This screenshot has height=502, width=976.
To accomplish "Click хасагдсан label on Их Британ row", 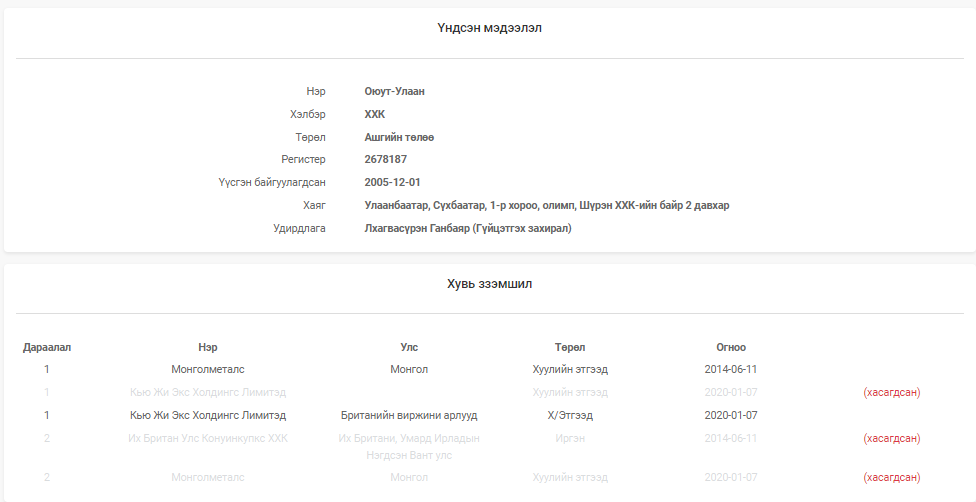I will (x=891, y=438).
